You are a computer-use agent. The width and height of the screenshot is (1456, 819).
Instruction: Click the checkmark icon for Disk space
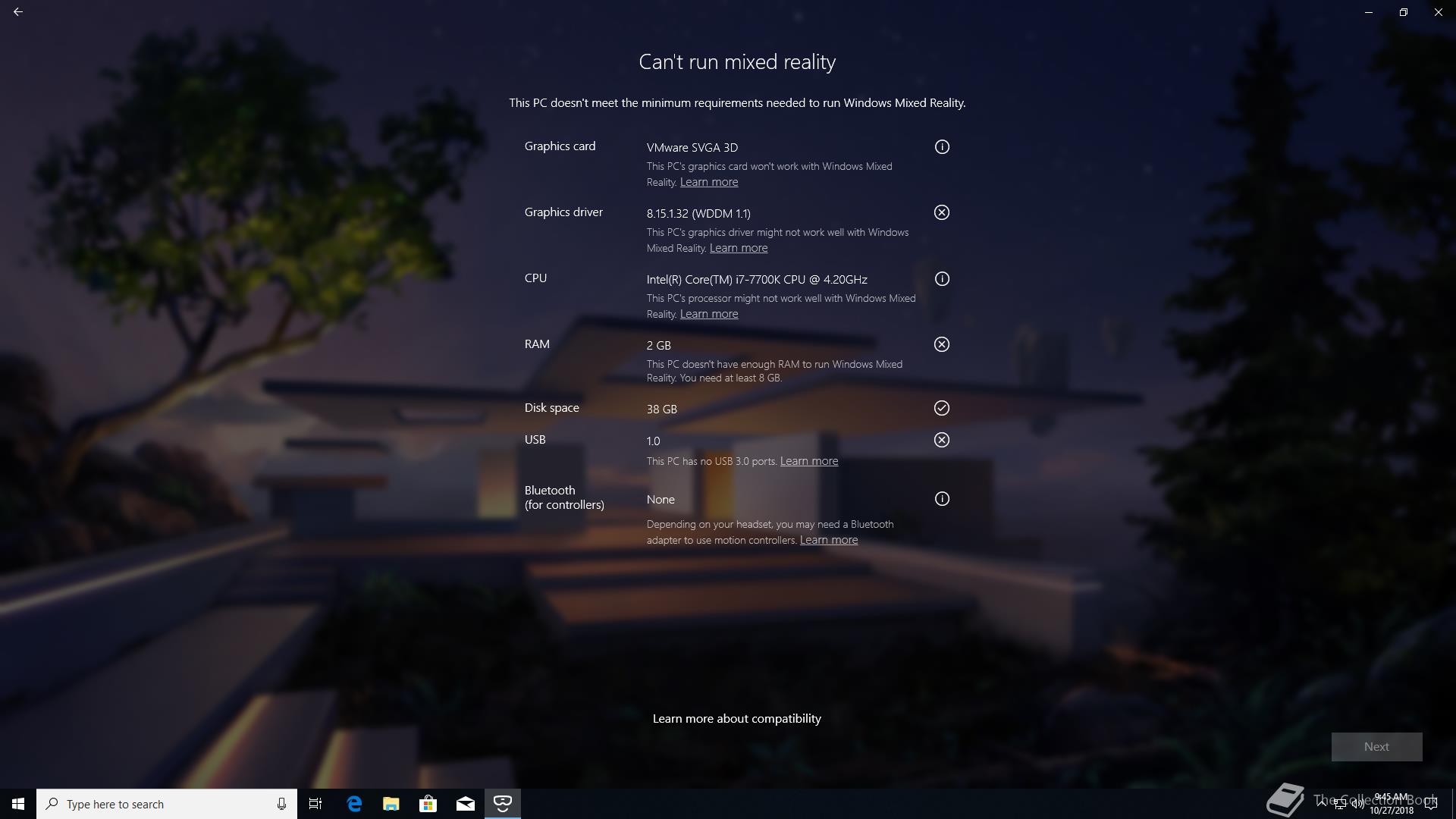pos(941,409)
